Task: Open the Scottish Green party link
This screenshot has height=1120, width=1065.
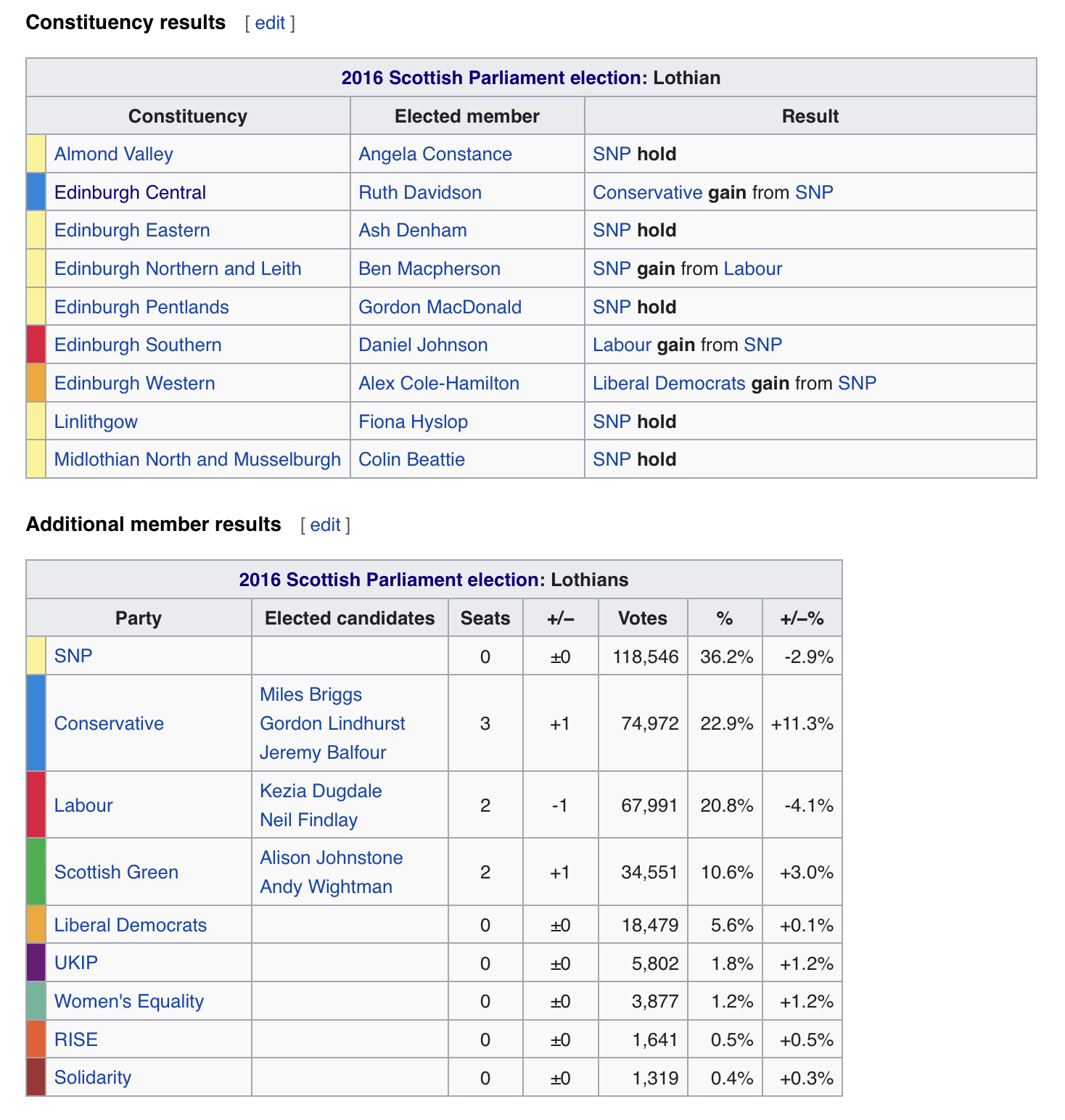Action: tap(116, 872)
